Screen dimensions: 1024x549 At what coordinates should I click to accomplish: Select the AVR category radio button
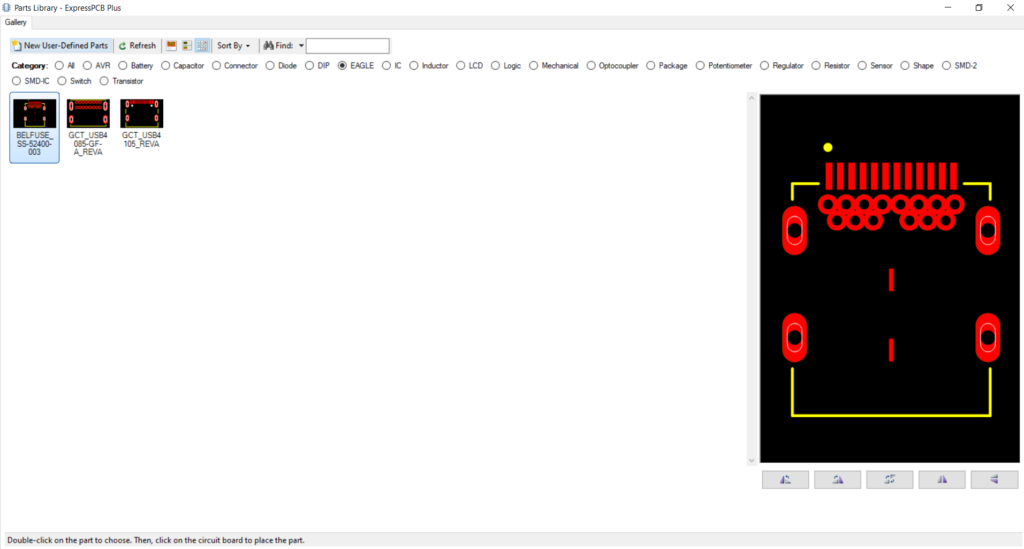[88, 66]
